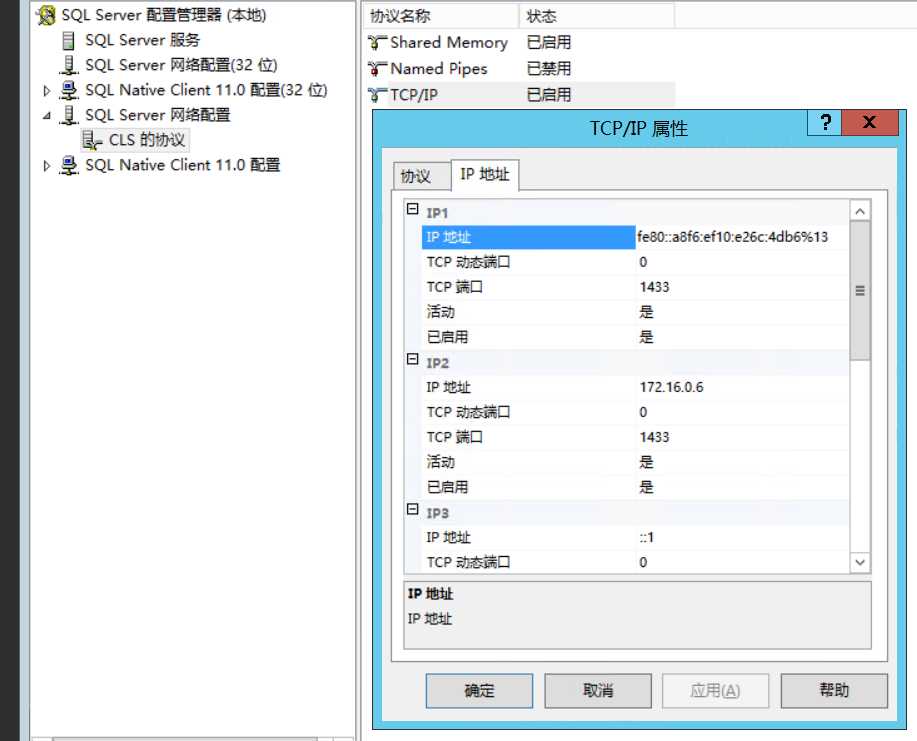The image size is (917, 741).
Task: Click the Shared Memory protocol icon
Action: coord(377,43)
